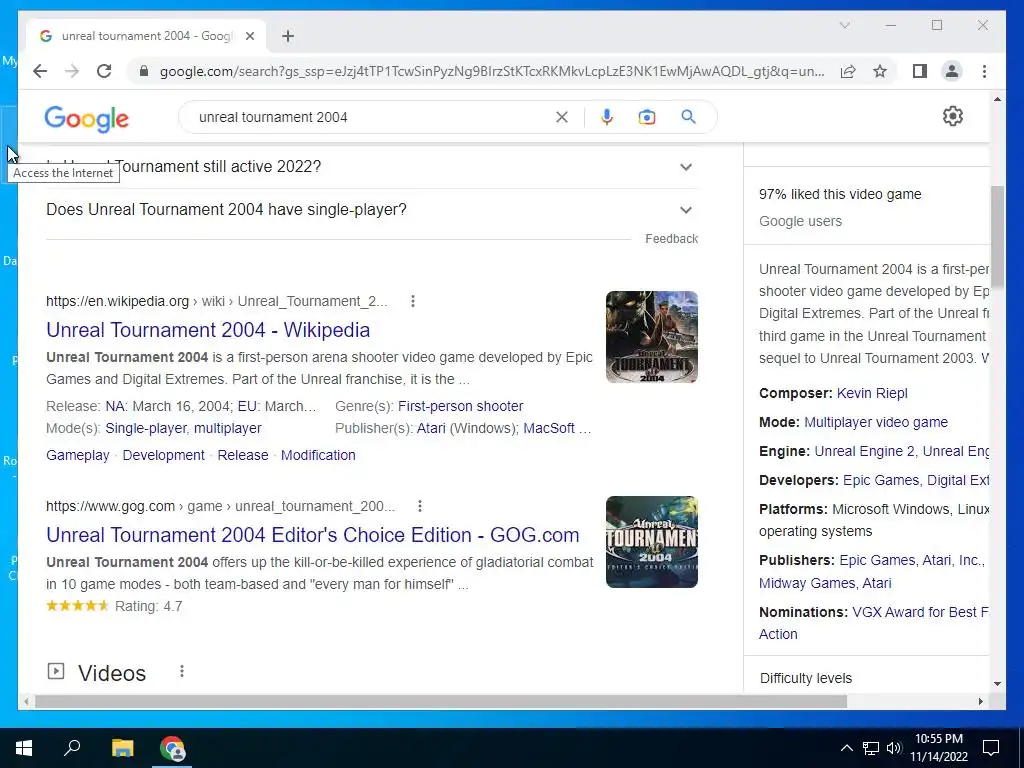Bookmark this page with the star icon
The height and width of the screenshot is (768, 1024).
click(880, 71)
